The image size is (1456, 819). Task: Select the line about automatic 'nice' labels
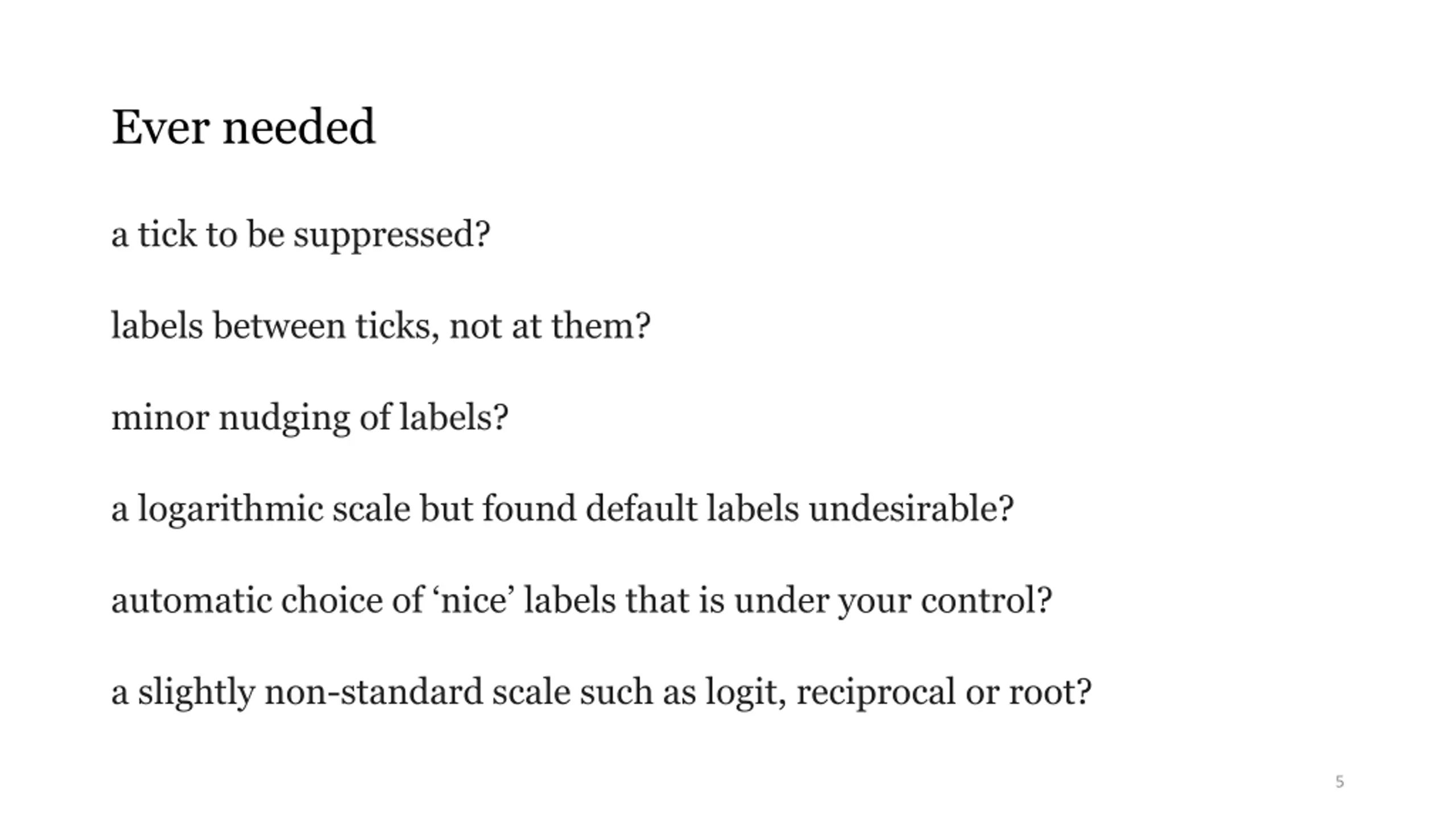pos(582,601)
